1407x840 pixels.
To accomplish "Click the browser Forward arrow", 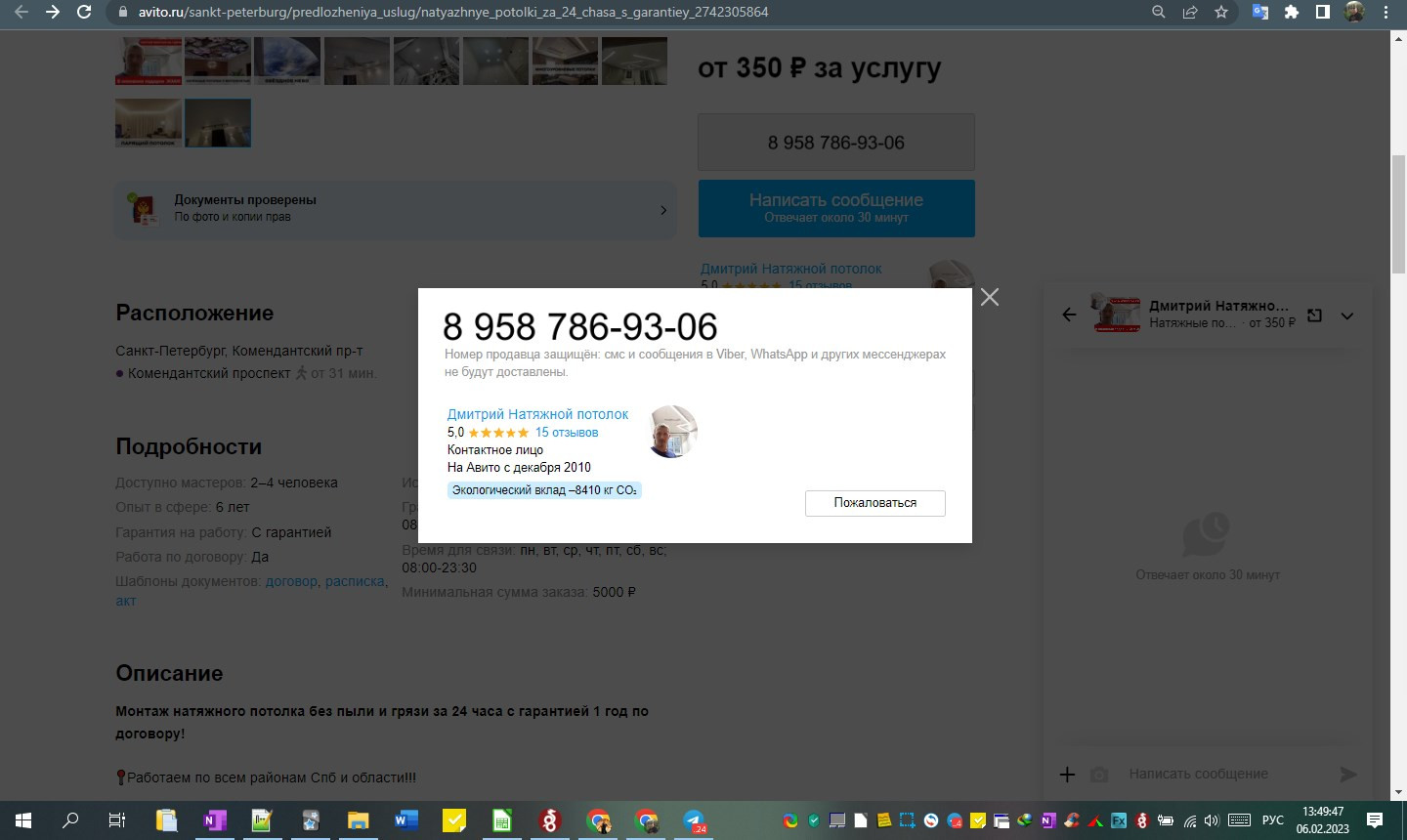I will coord(53,12).
